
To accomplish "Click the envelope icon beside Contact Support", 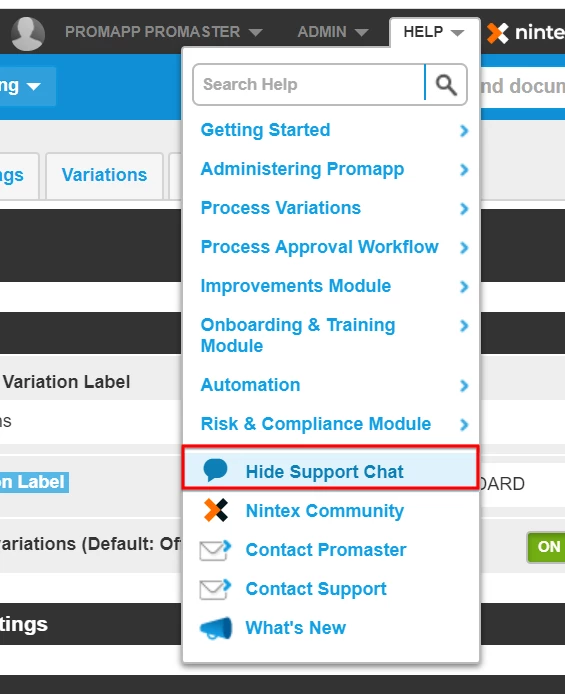I will click(215, 589).
